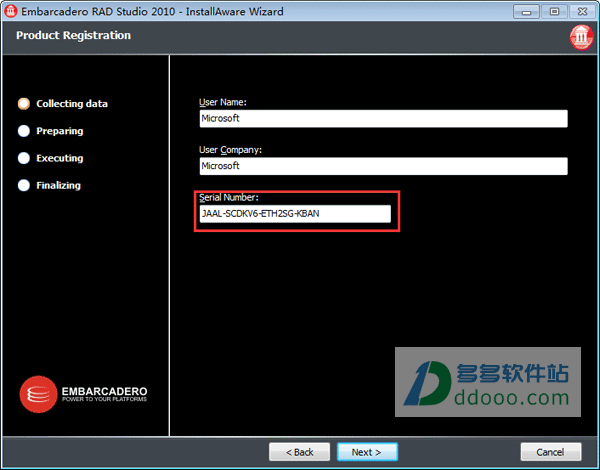Click the User Company label

[x=230, y=150]
